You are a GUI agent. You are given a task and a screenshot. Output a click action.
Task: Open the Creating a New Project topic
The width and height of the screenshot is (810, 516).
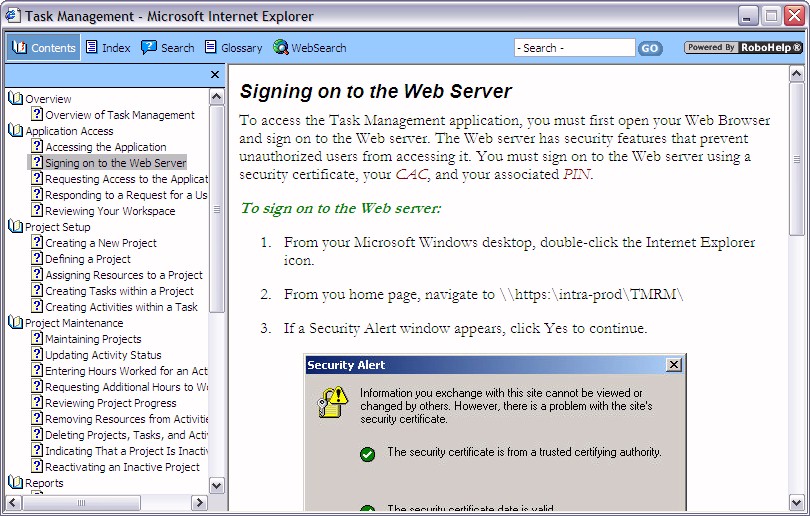[x=100, y=243]
